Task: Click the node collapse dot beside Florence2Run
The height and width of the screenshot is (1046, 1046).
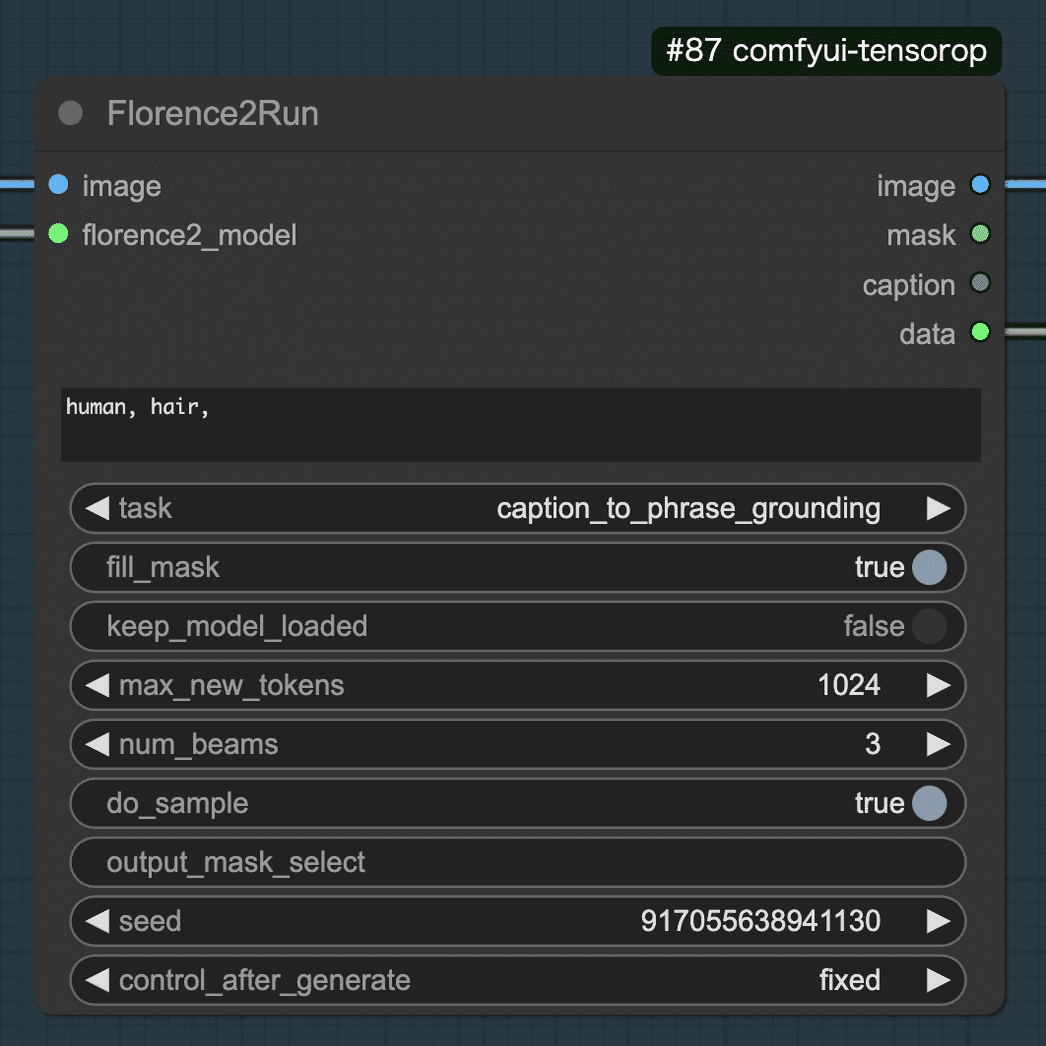Action: pyautogui.click(x=70, y=113)
